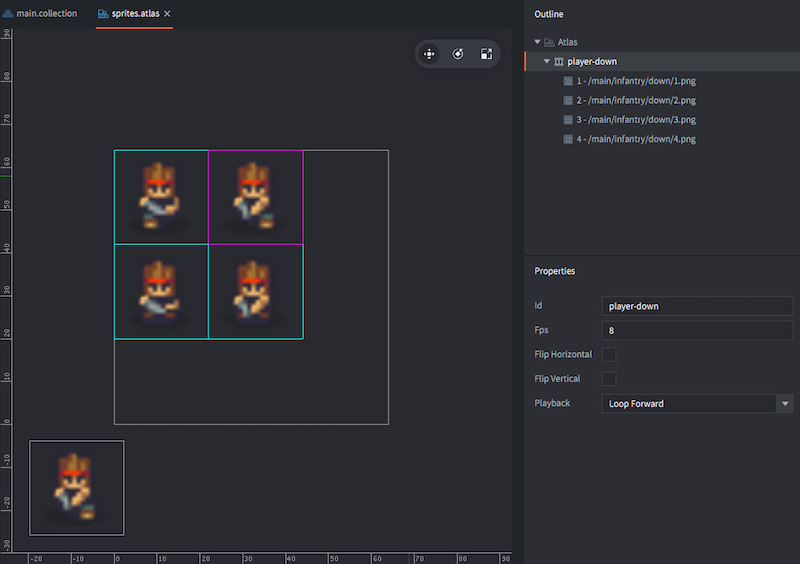Select the Move tool in viewport toolbar
Viewport: 800px width, 564px height.
tap(429, 54)
